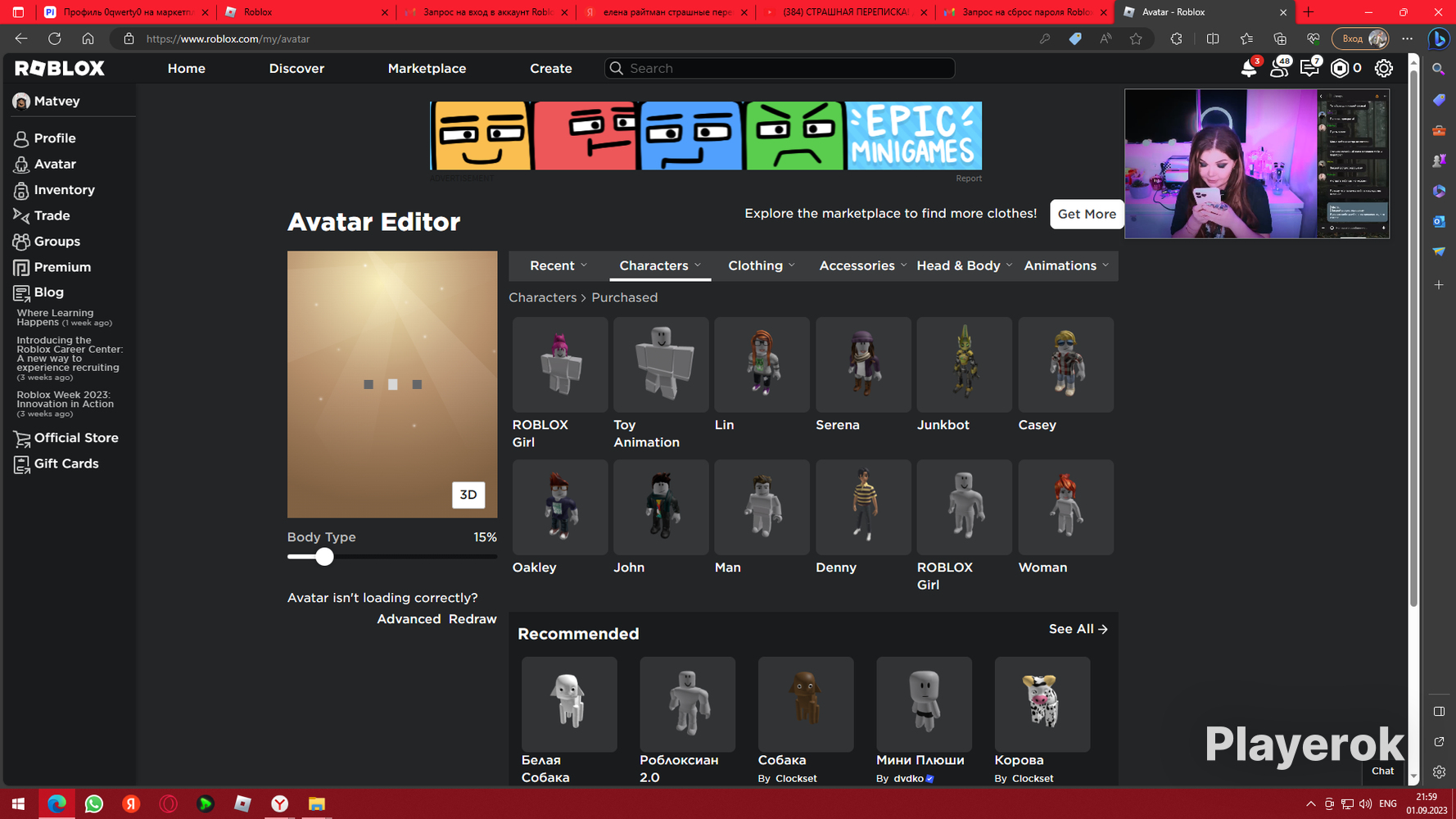
Task: Open Opera browser from the taskbar
Action: (168, 804)
